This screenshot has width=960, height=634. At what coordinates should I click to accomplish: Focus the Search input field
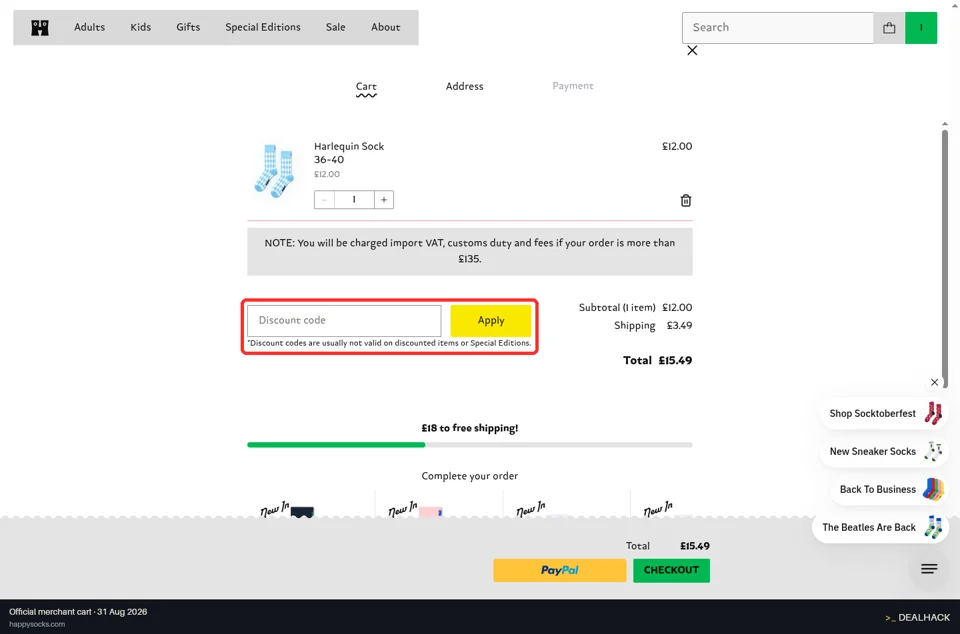coord(778,28)
